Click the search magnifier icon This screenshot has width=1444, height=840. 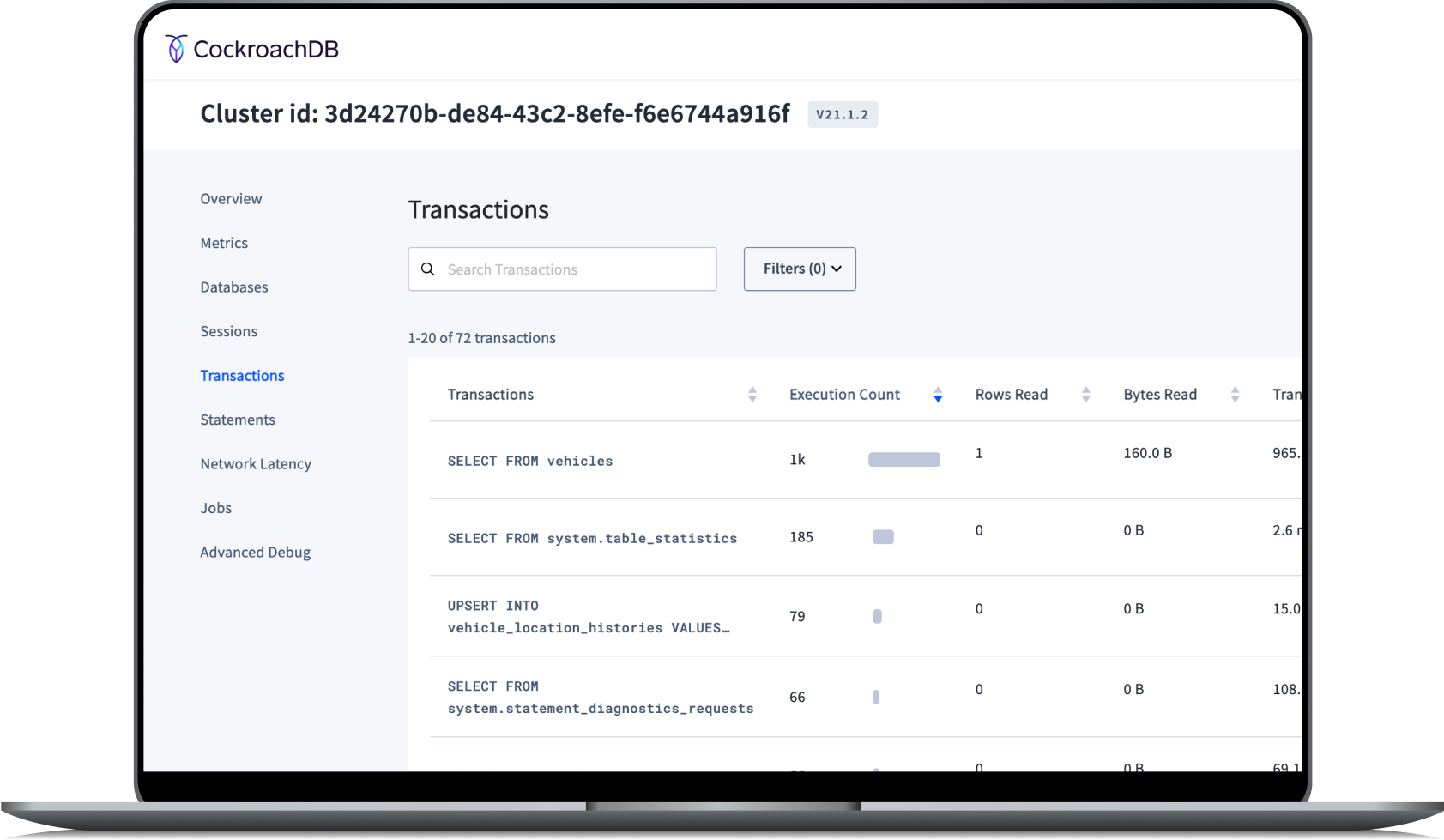point(428,269)
